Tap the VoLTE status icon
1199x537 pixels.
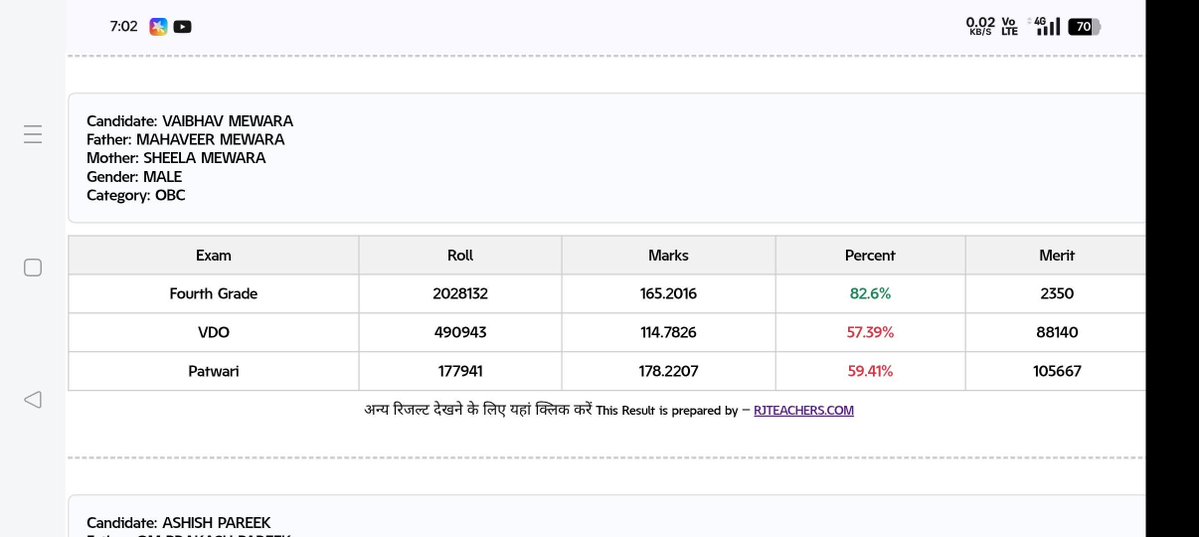pyautogui.click(x=1009, y=27)
